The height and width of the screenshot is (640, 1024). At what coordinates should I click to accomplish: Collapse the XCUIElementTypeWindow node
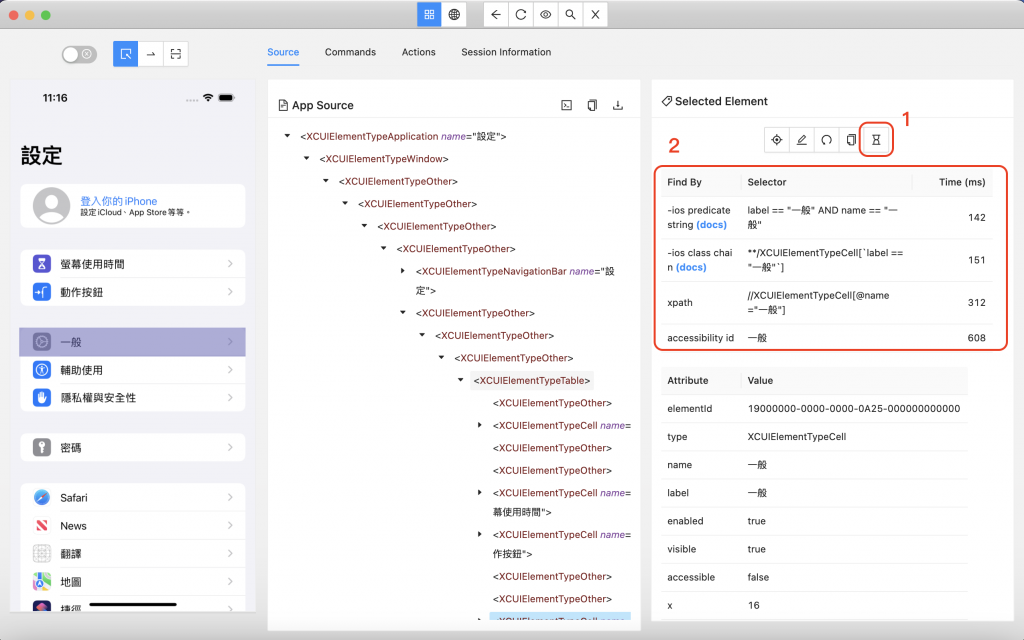(x=306, y=158)
